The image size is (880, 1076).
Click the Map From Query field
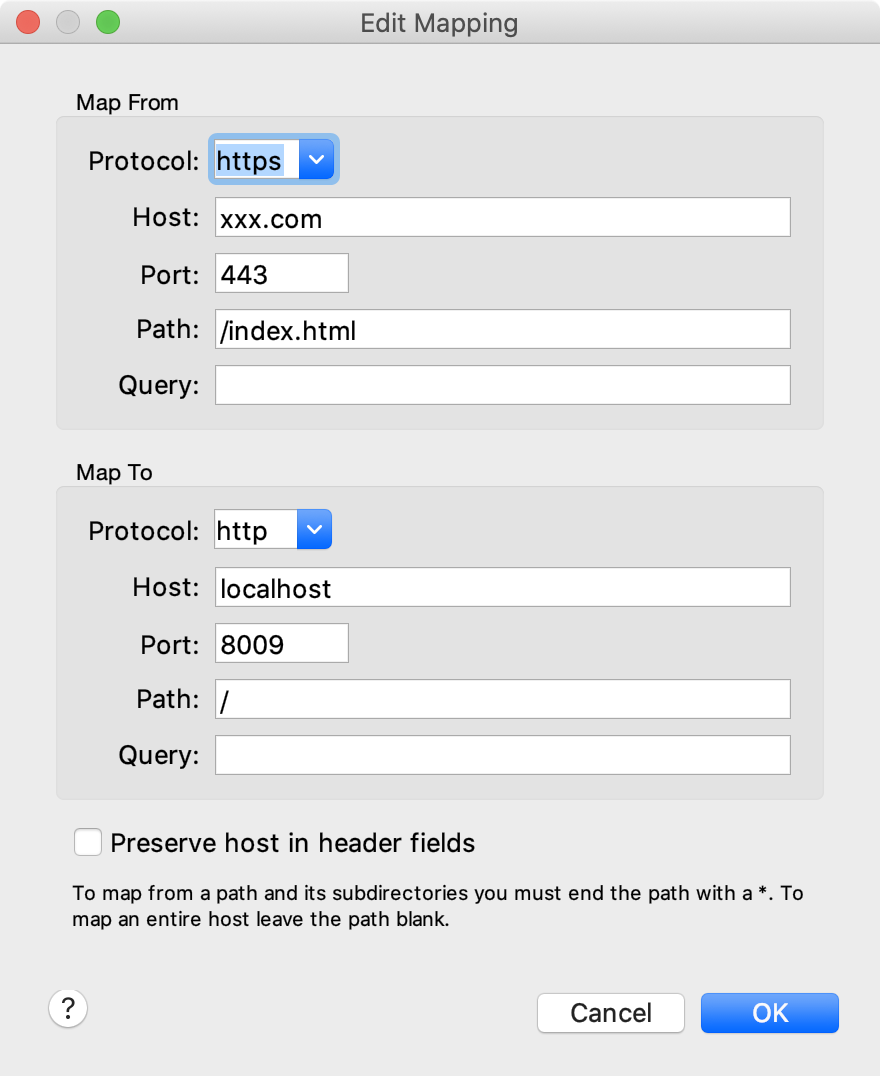click(x=502, y=385)
